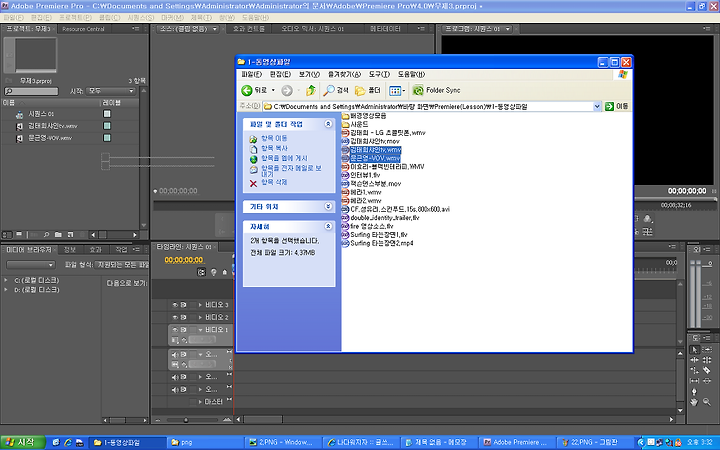Open the 모두 dropdown in Project panel
The width and height of the screenshot is (720, 450).
111,91
